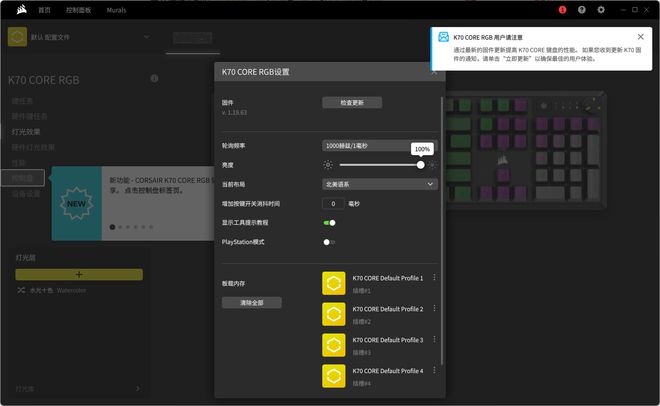Open three-dot menu for Default Profile 4

tap(434, 370)
